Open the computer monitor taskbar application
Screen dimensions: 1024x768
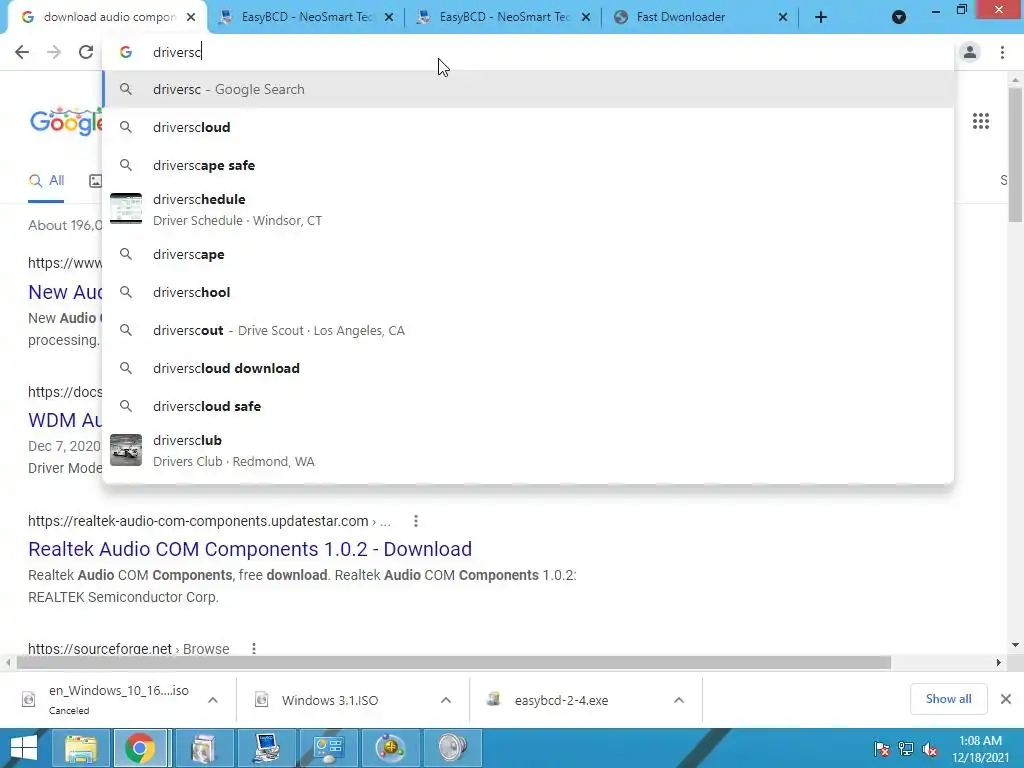[x=267, y=748]
